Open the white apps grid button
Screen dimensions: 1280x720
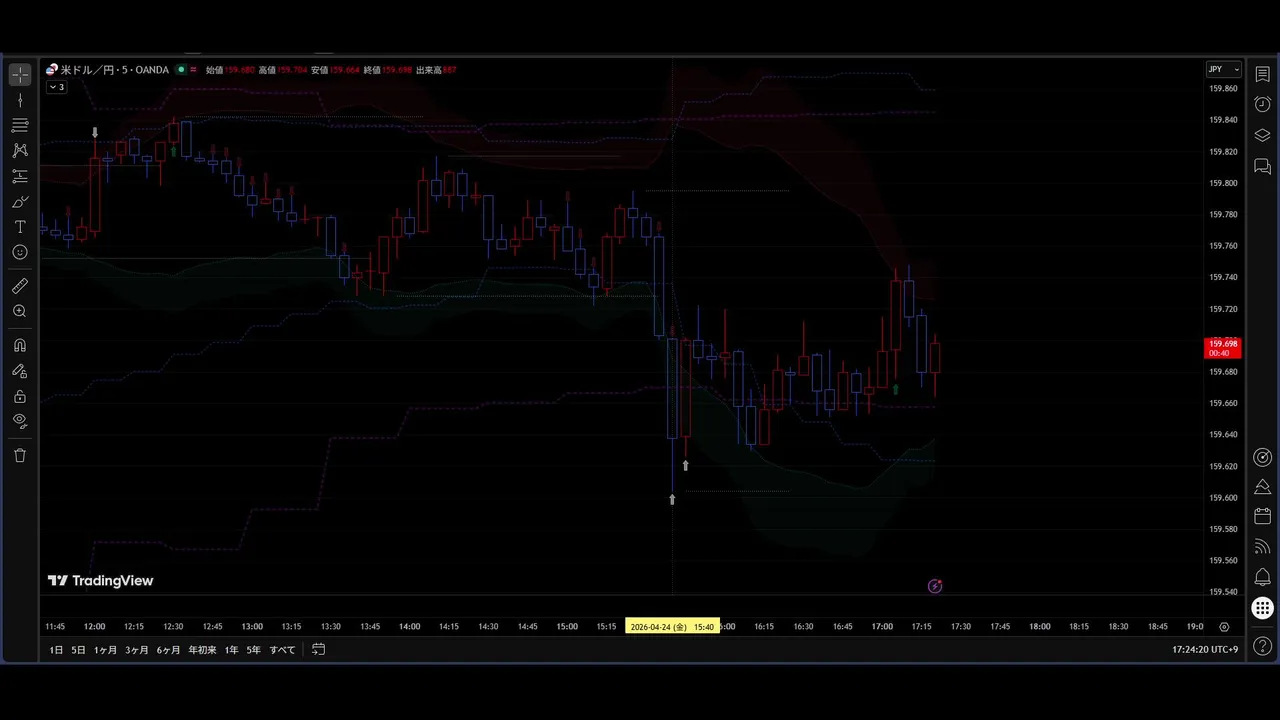click(x=1262, y=608)
